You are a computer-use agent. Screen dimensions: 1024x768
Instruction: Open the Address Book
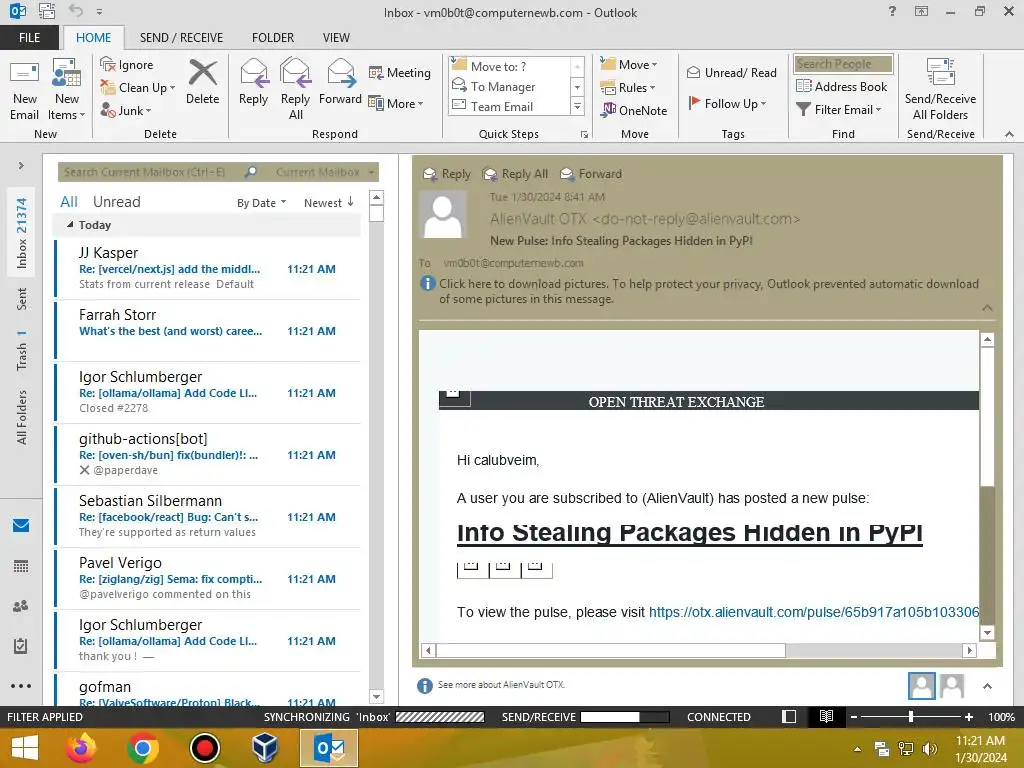click(841, 86)
